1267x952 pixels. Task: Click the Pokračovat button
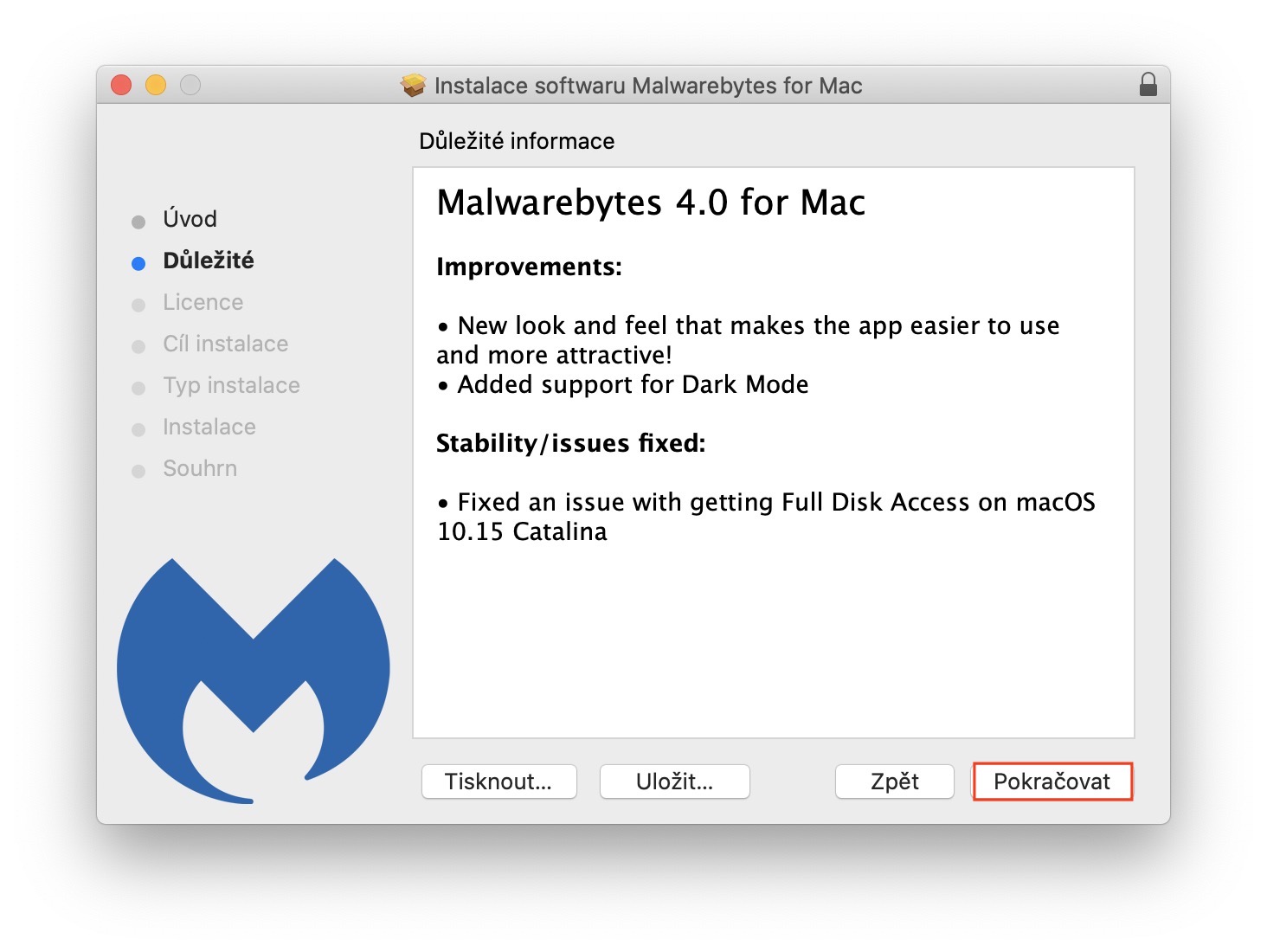coord(1052,782)
